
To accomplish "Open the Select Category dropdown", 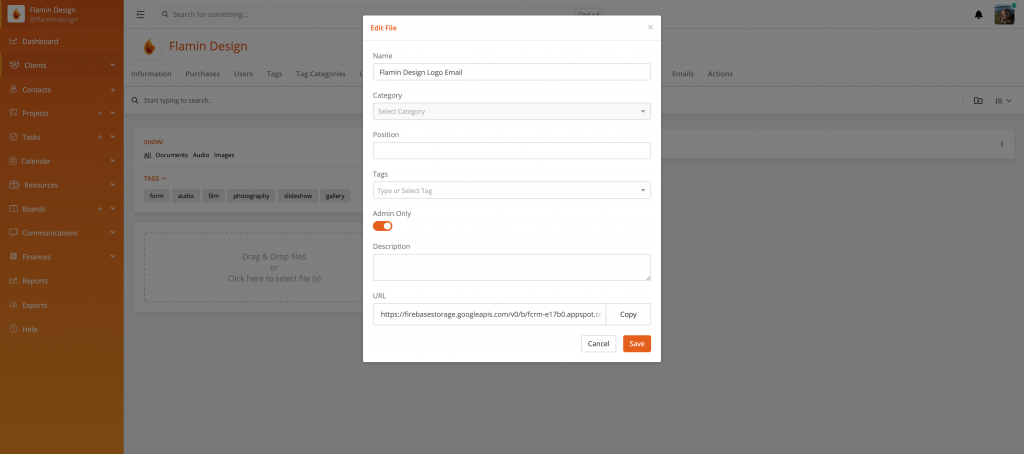I will click(511, 111).
